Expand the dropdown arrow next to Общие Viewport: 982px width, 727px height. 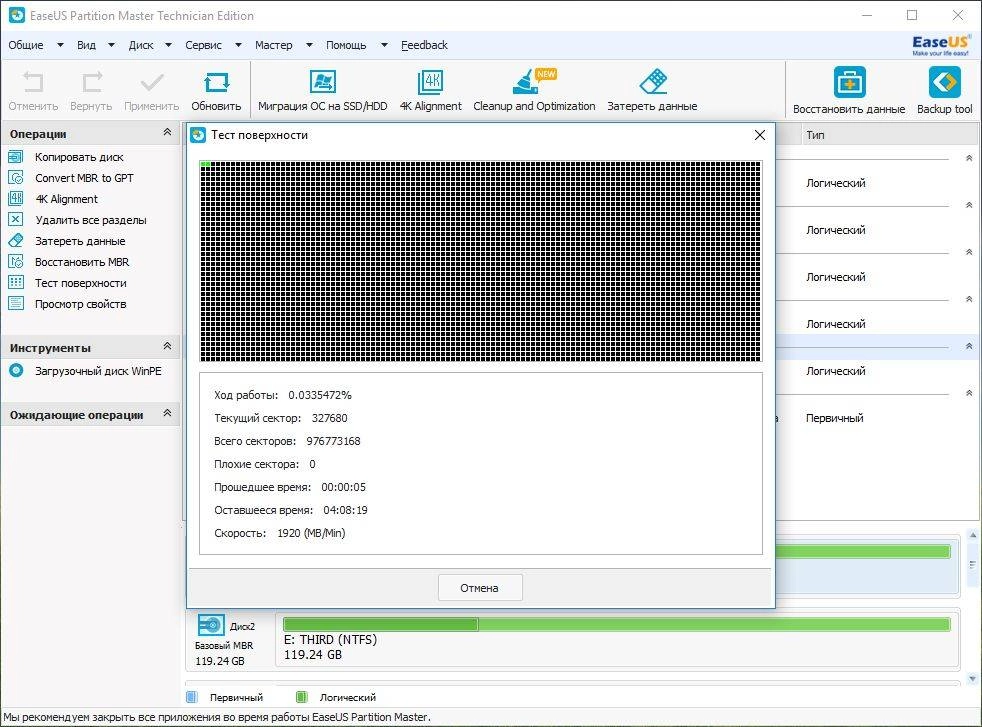tap(60, 45)
